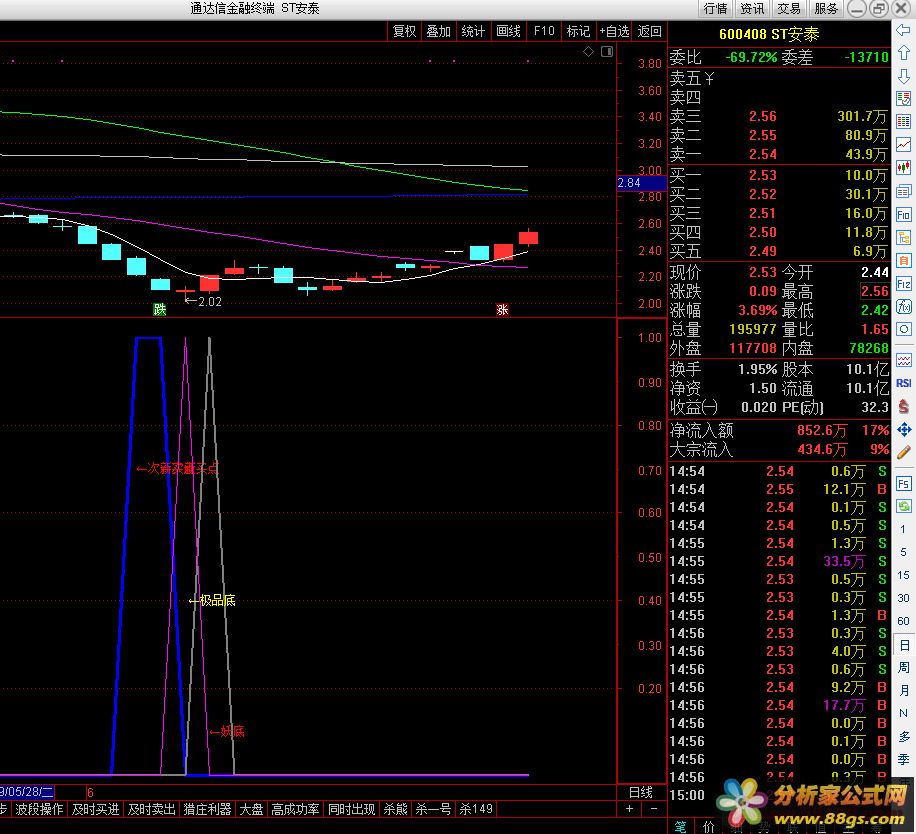Open the 服务 menu
Image resolution: width=916 pixels, height=834 pixels.
click(x=825, y=8)
